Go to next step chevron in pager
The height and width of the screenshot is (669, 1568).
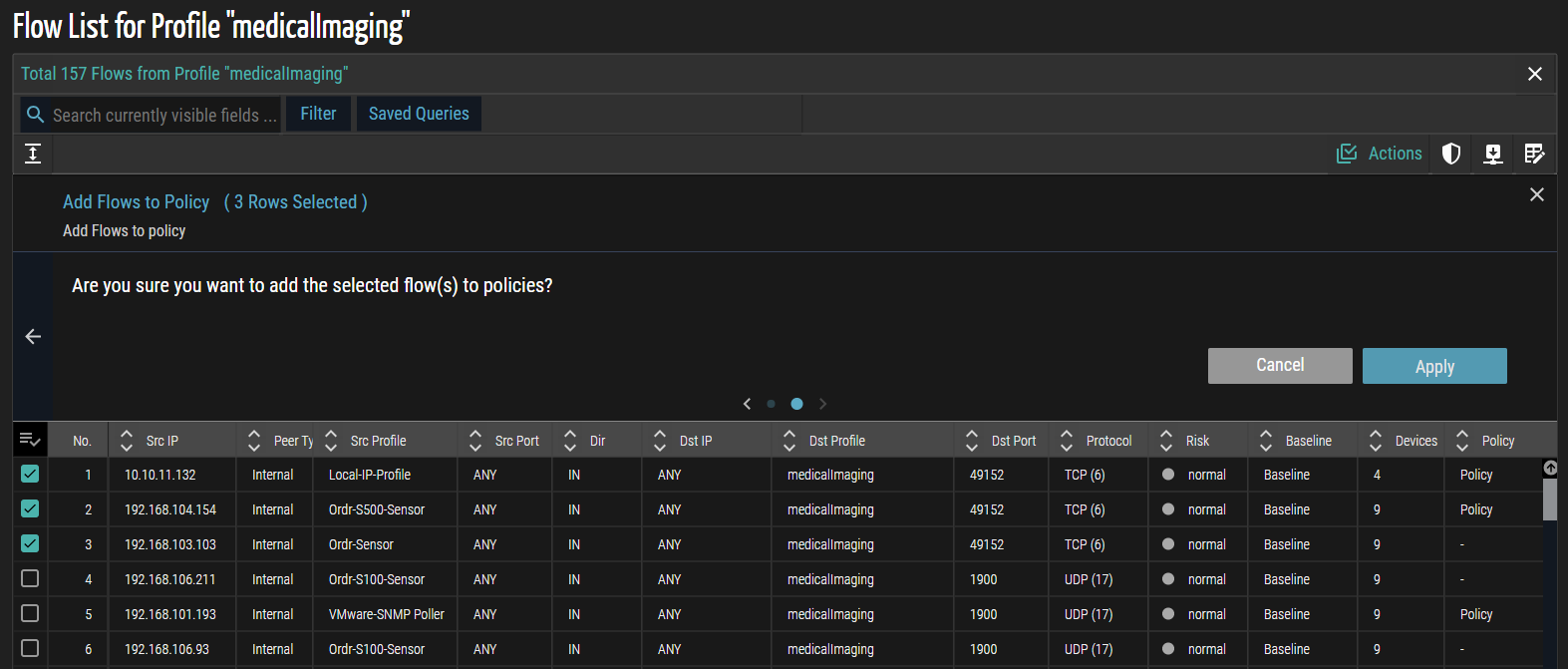[822, 404]
